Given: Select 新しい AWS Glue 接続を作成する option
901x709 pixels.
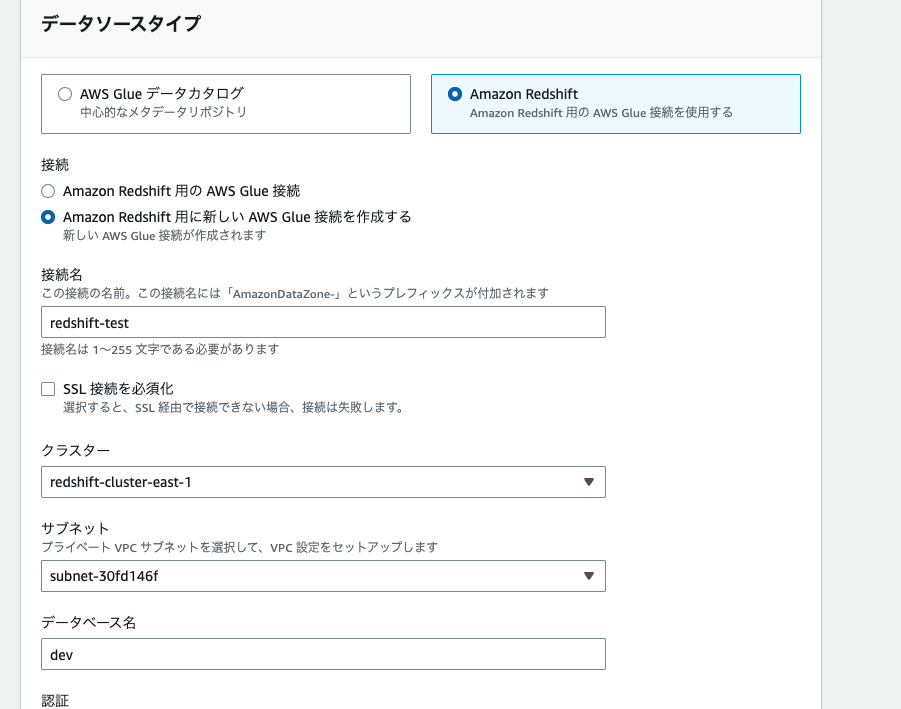Looking at the screenshot, I should point(47,217).
